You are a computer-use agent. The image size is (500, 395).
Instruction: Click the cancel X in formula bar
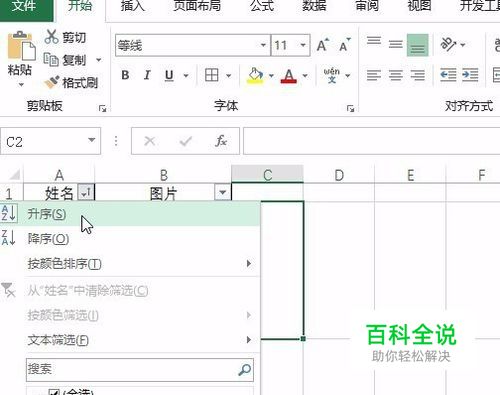(150, 141)
